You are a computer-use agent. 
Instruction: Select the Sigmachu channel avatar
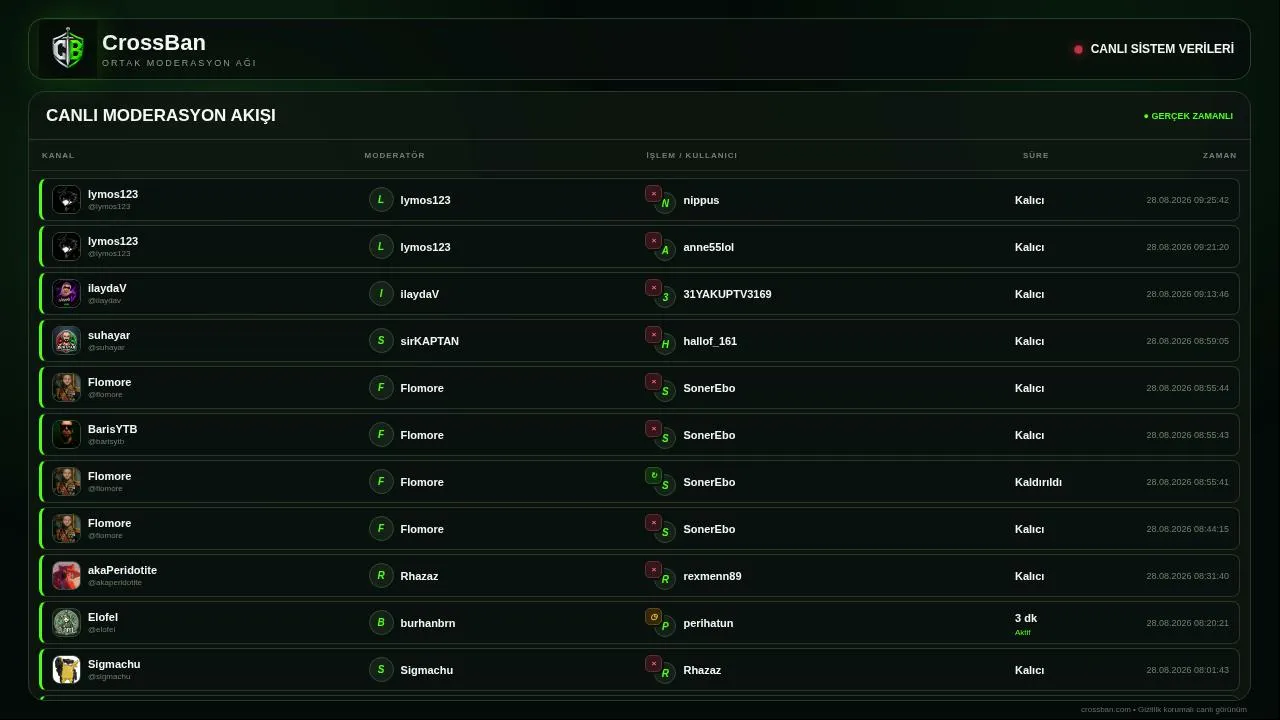click(x=66, y=670)
